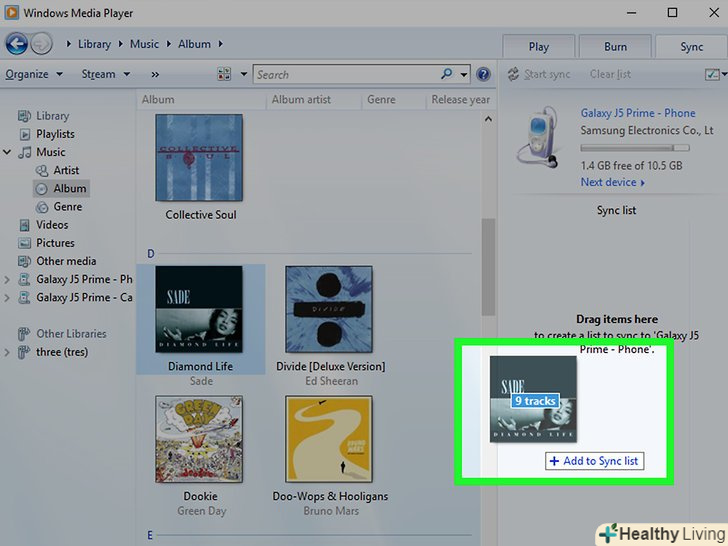Viewport: 728px width, 546px height.
Task: Switch to the Burn tab
Action: point(615,46)
